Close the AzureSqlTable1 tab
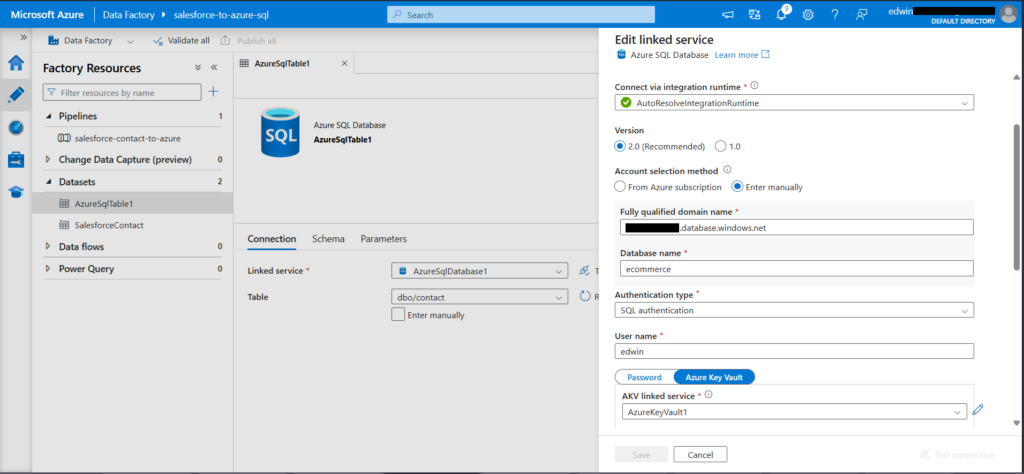Viewport: 1024px width, 474px height. tap(344, 63)
